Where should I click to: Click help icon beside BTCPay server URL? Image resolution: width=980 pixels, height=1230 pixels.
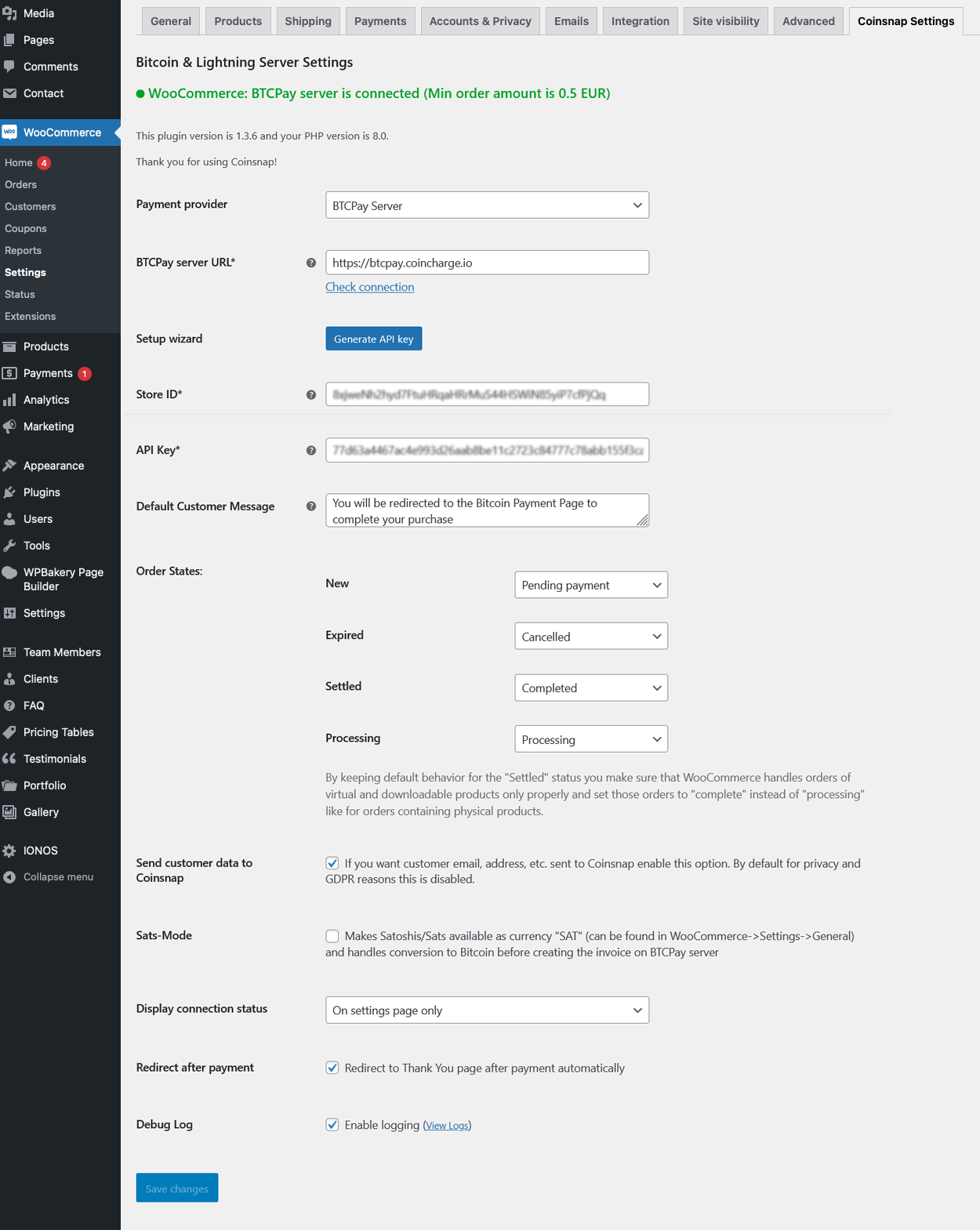(311, 263)
